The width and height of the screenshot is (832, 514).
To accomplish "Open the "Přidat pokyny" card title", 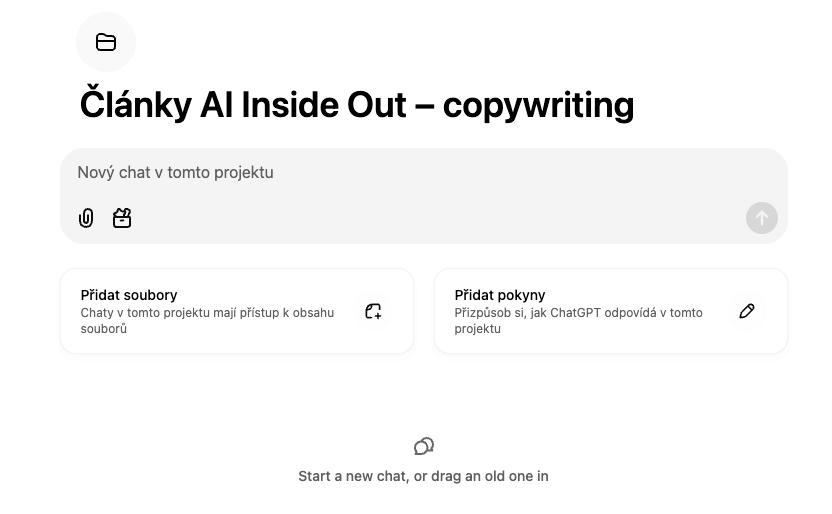I will [500, 295].
